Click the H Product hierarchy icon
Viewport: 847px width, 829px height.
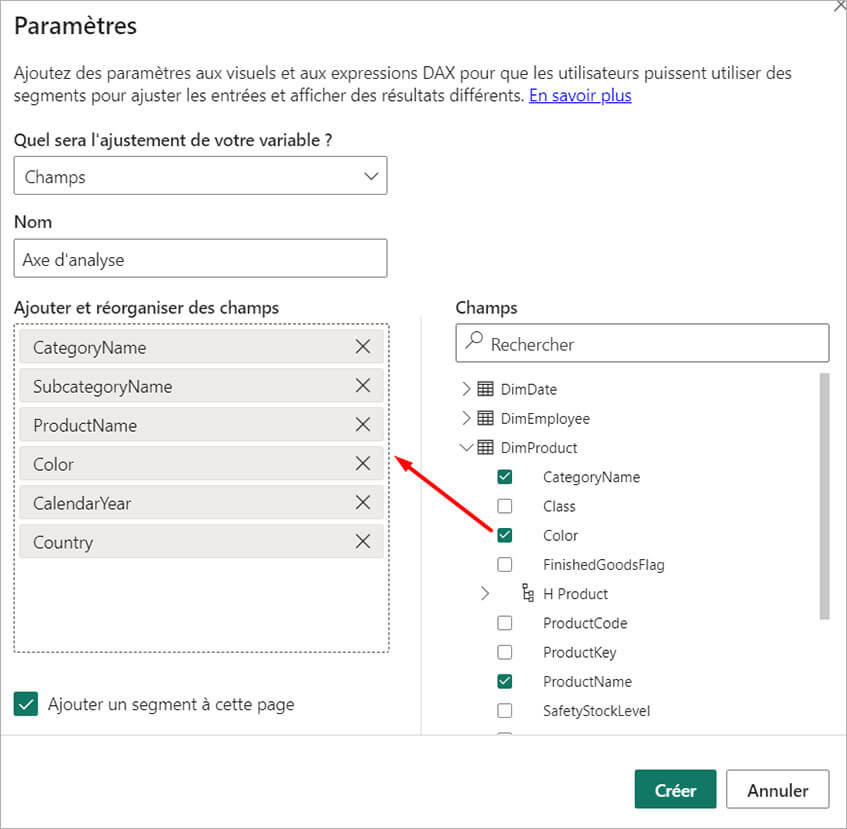pyautogui.click(x=527, y=593)
